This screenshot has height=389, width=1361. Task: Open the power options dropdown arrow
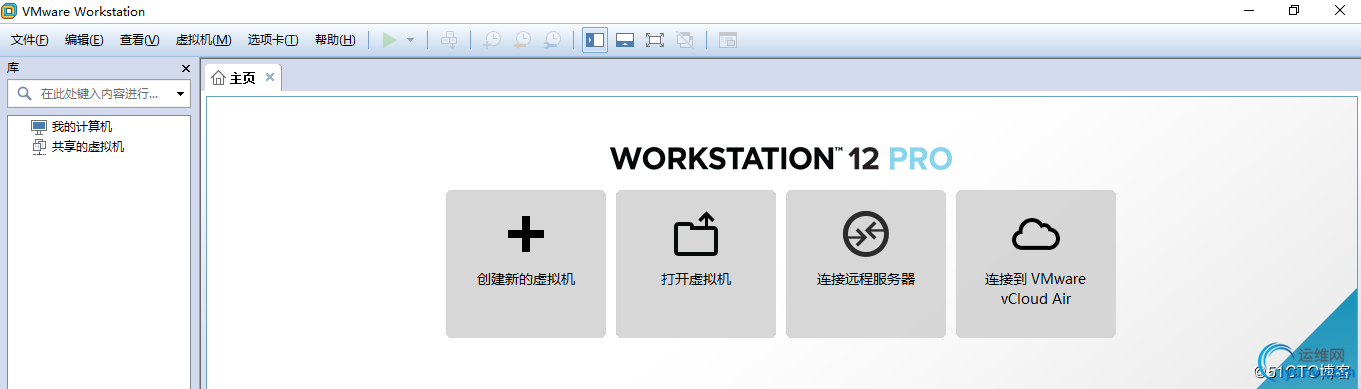point(410,40)
